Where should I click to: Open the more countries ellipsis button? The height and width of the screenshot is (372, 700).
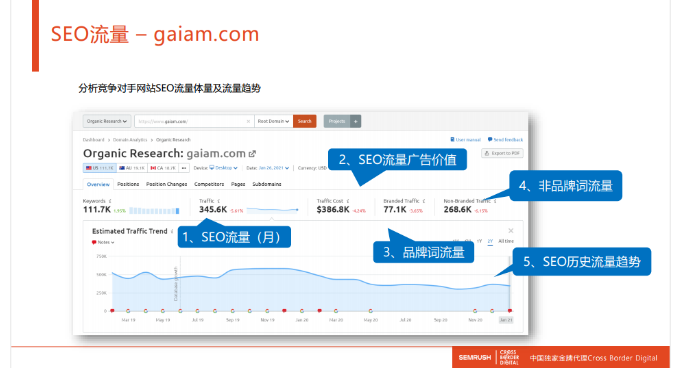pyautogui.click(x=184, y=168)
